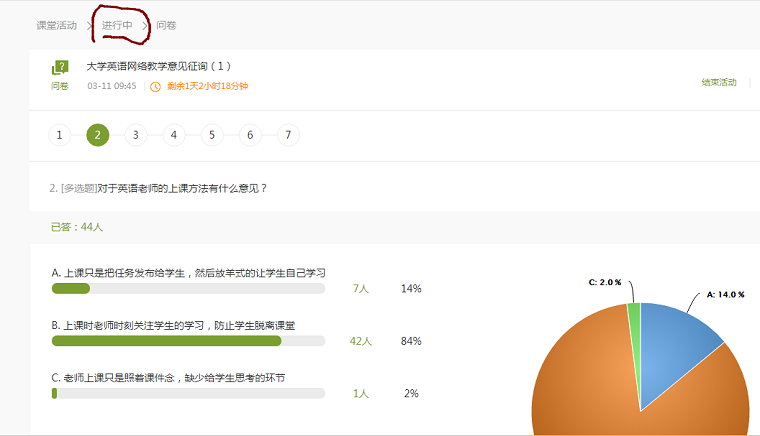
Task: Click remaining time 剩余1天2小时18分钟
Action: click(x=207, y=86)
